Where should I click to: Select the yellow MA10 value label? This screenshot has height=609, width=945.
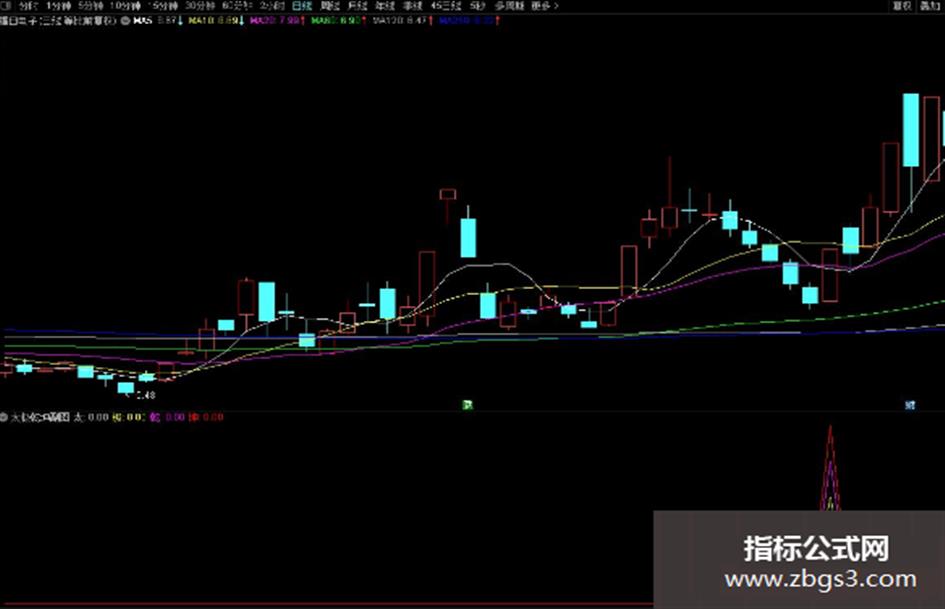[217, 21]
